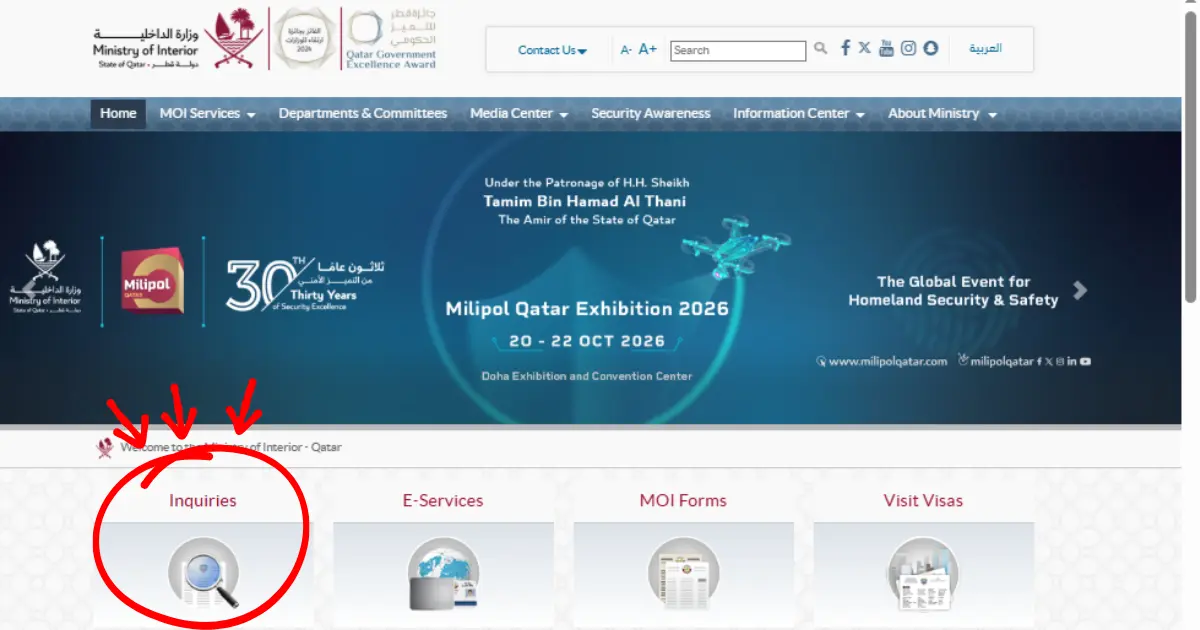The height and width of the screenshot is (630, 1200).
Task: Expand the Contact Us dropdown
Action: [552, 50]
